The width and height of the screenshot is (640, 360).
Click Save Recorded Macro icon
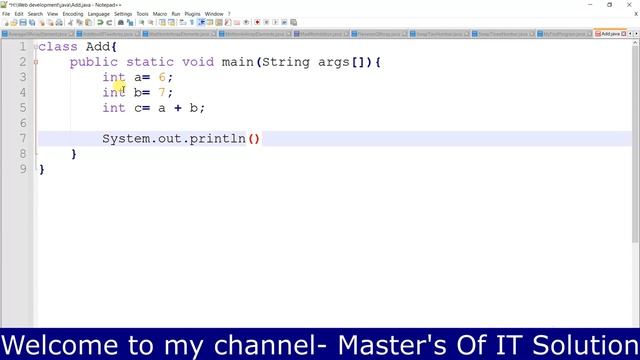(294, 22)
